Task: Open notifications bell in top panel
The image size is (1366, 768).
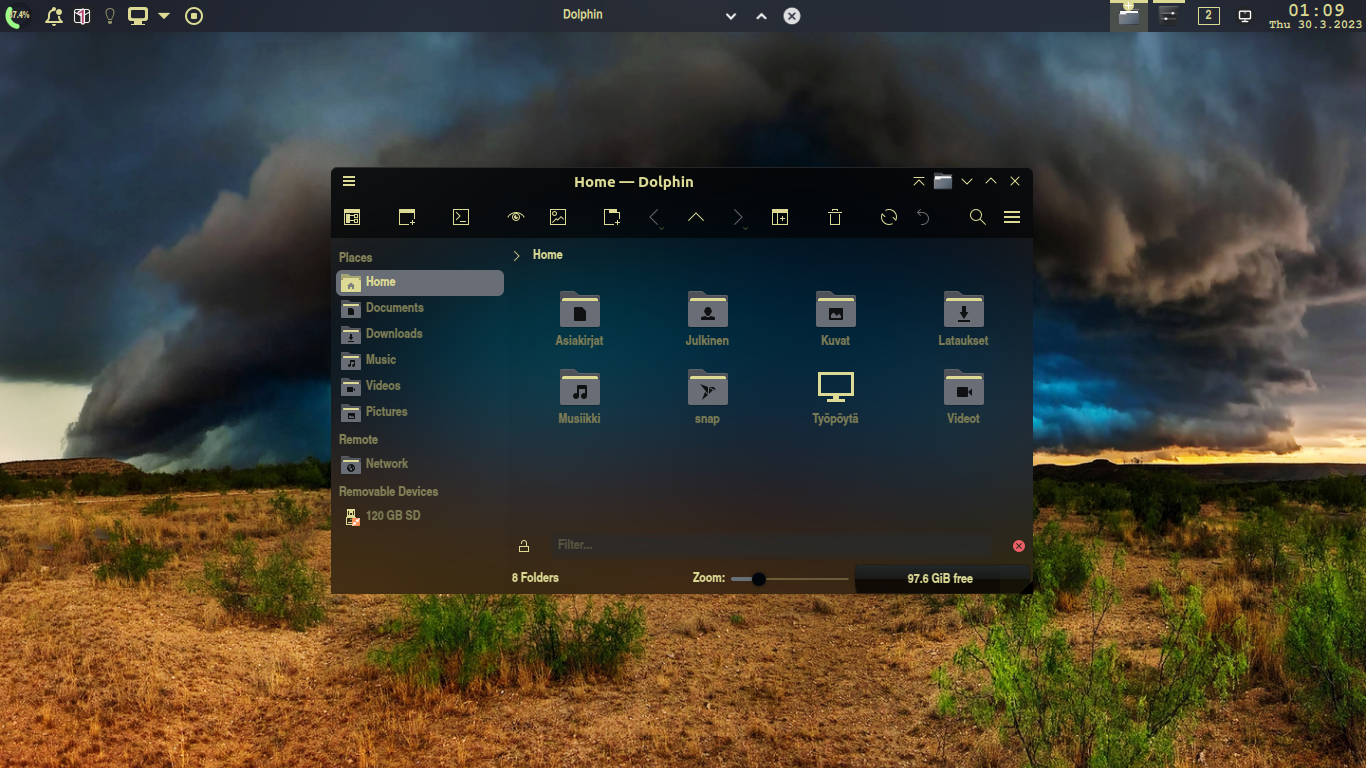Action: [54, 16]
